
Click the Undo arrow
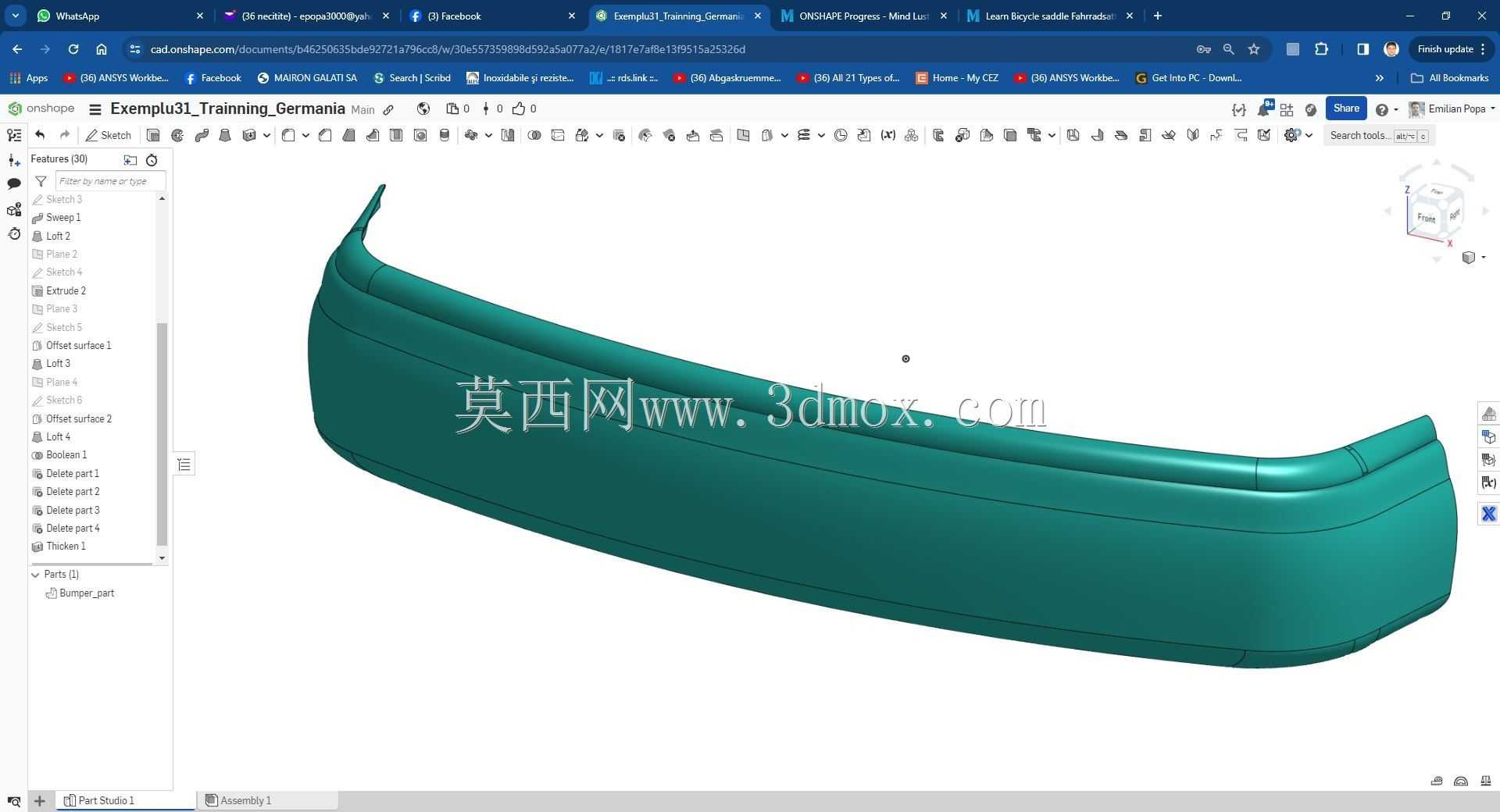pos(40,135)
